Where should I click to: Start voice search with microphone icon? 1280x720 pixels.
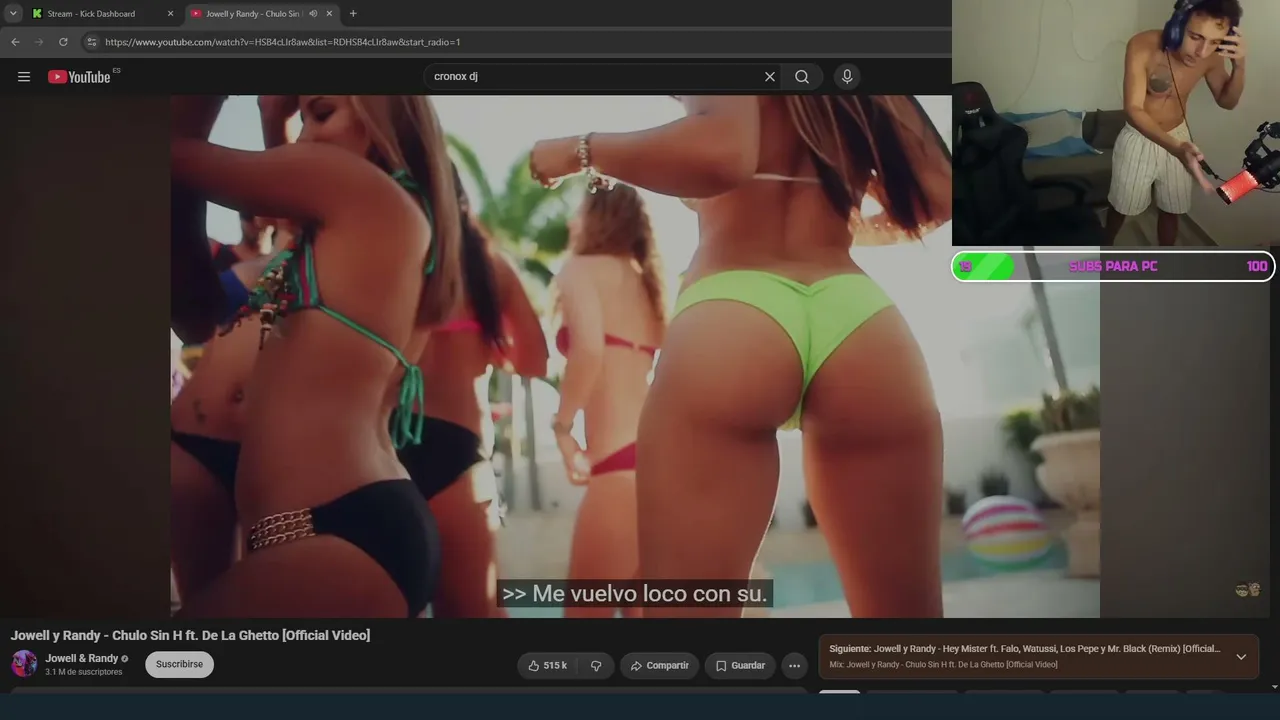coord(847,77)
